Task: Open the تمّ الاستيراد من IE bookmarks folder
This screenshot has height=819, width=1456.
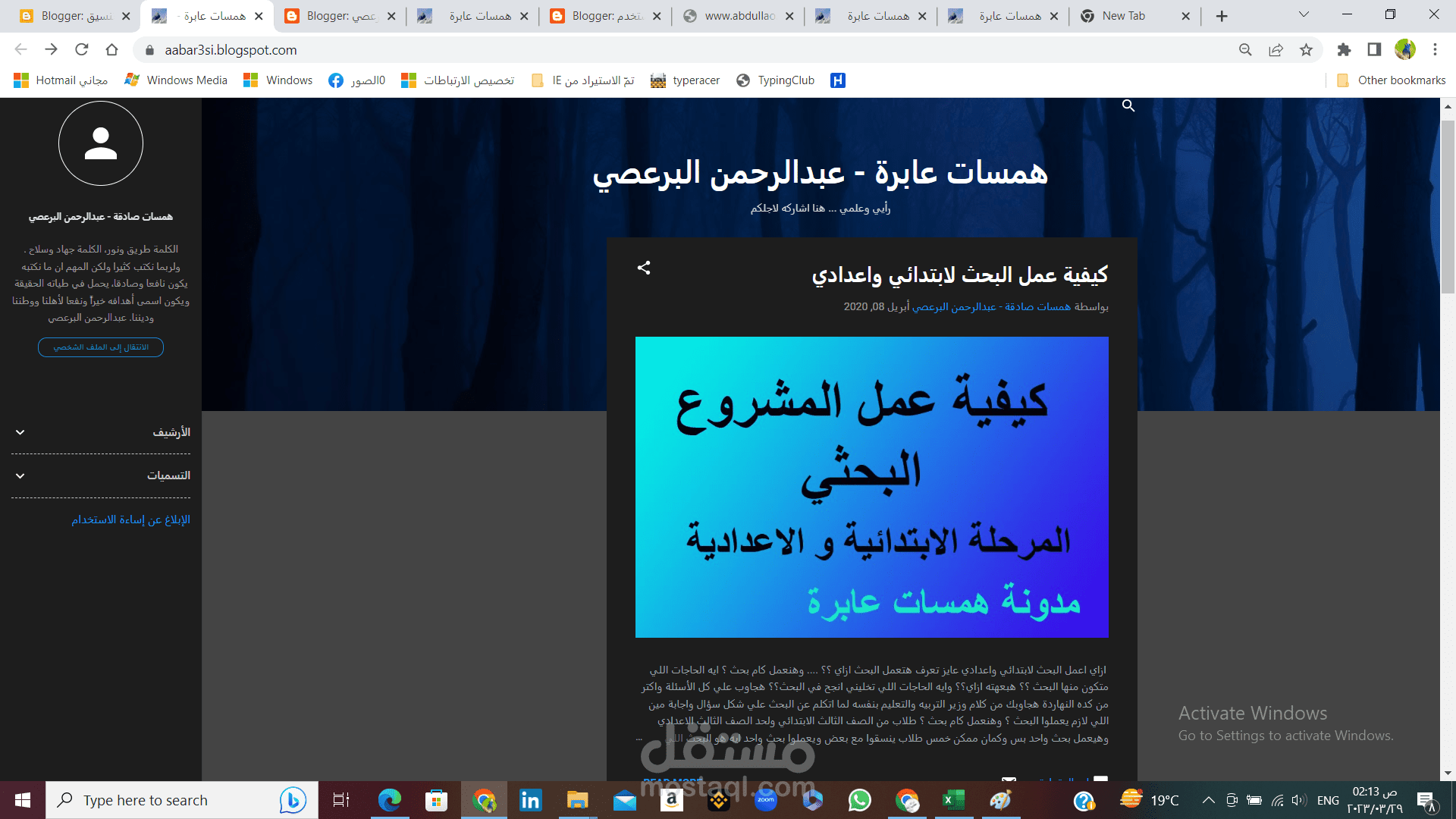Action: [x=582, y=80]
